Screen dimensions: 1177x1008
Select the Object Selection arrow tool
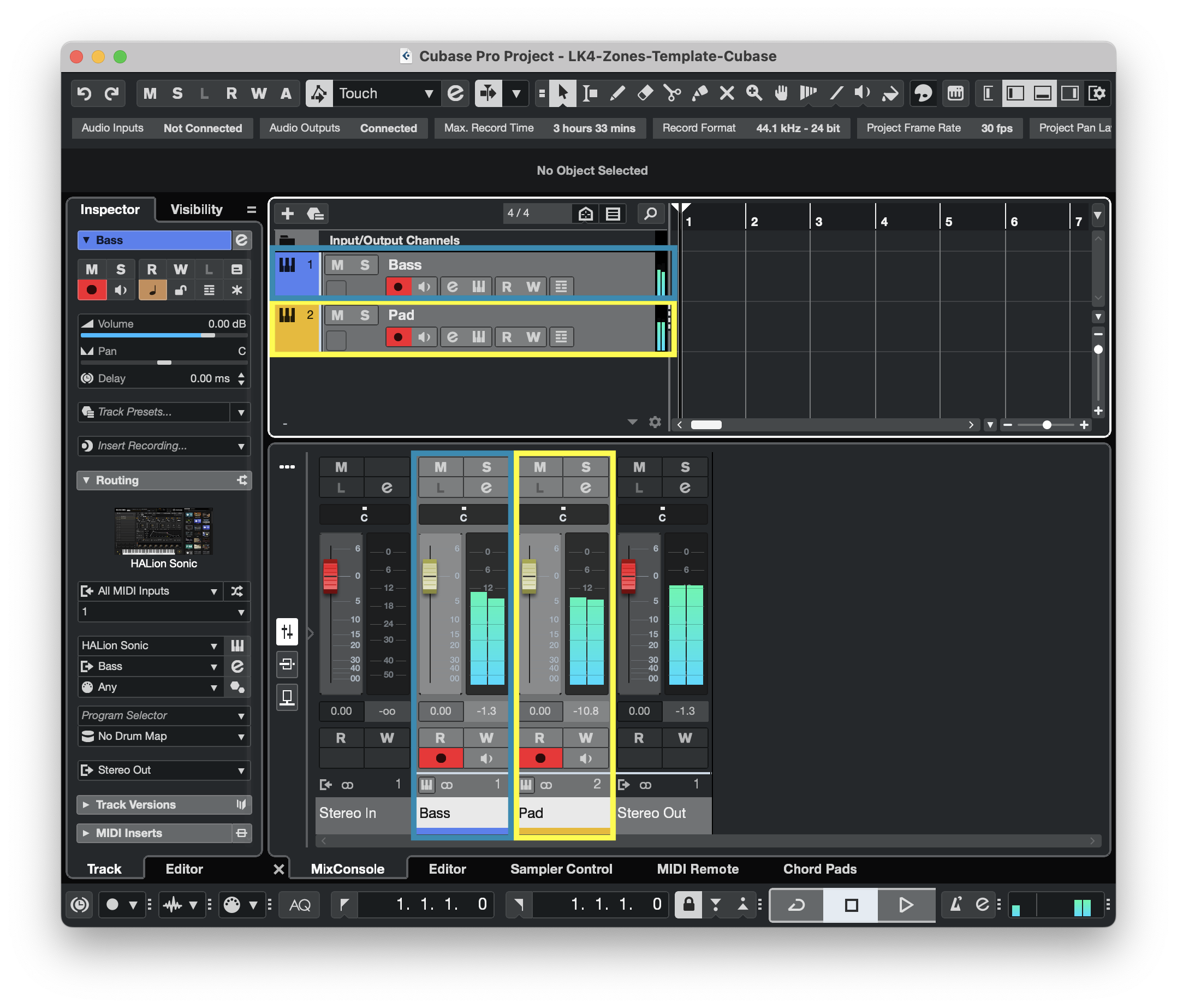pyautogui.click(x=562, y=93)
